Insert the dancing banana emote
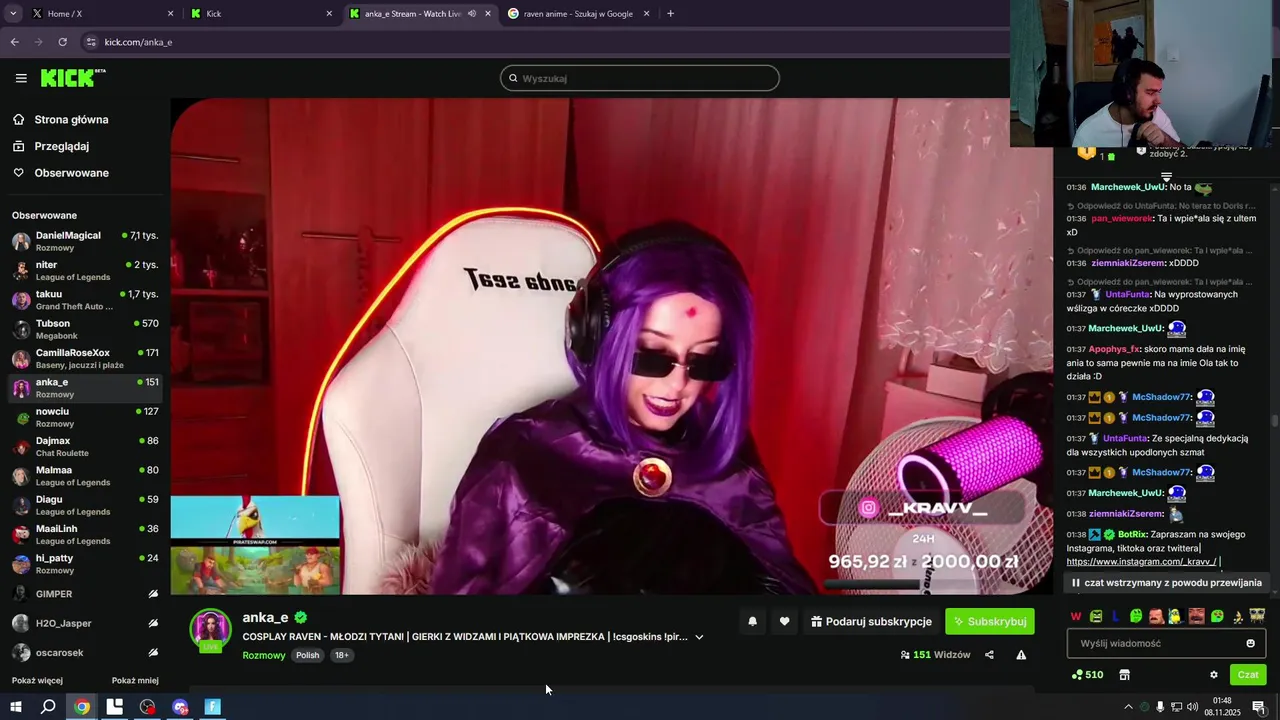 pyautogui.click(x=1238, y=616)
